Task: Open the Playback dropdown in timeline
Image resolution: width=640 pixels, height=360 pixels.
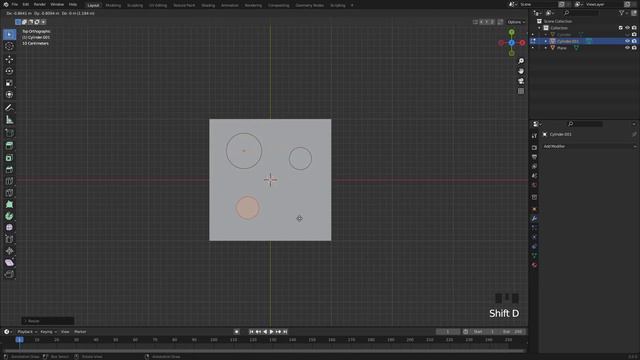Action: (x=27, y=332)
